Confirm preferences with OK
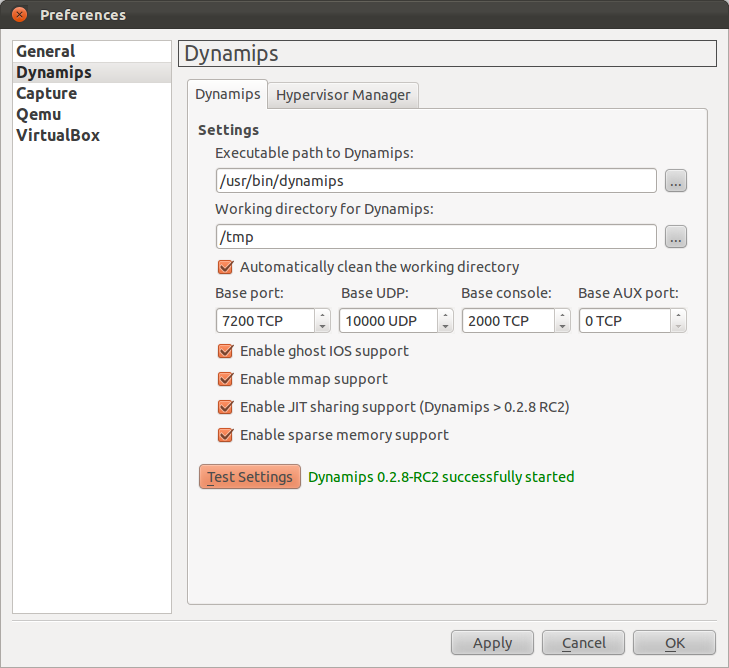The image size is (729, 668). coord(675,643)
